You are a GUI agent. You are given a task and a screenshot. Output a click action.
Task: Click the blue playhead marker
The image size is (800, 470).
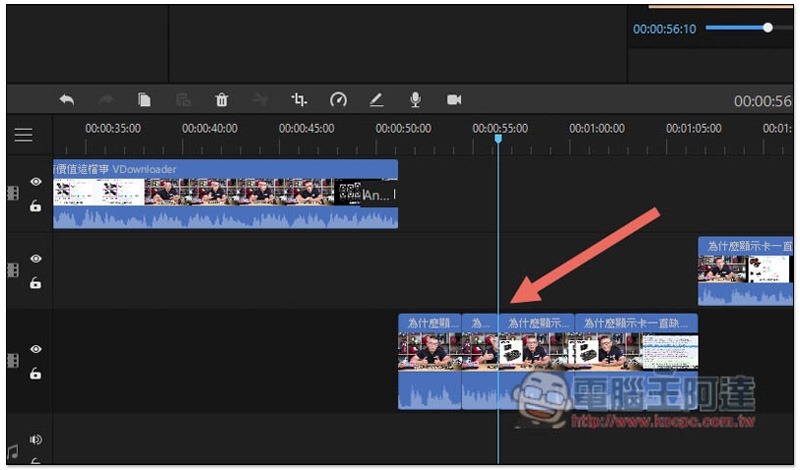point(498,138)
